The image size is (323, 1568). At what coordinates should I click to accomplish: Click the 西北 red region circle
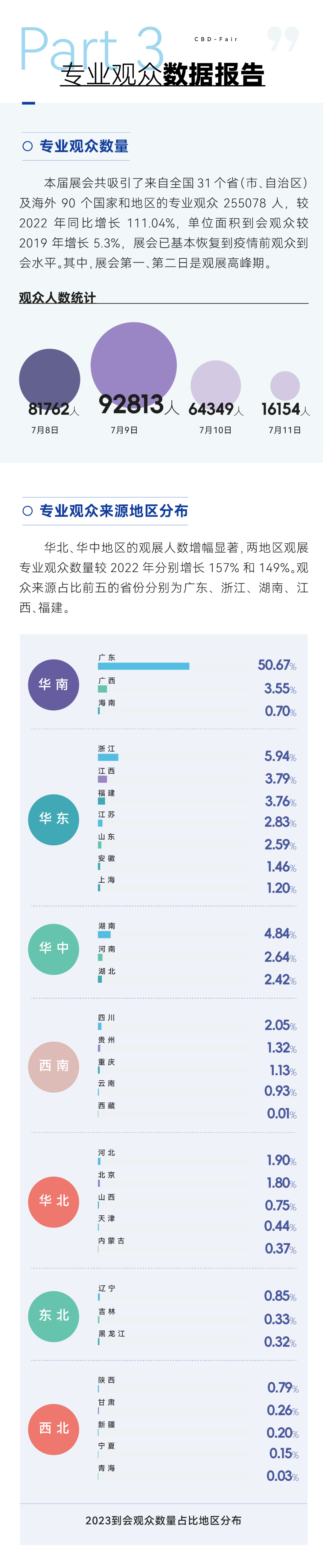pyautogui.click(x=54, y=1428)
